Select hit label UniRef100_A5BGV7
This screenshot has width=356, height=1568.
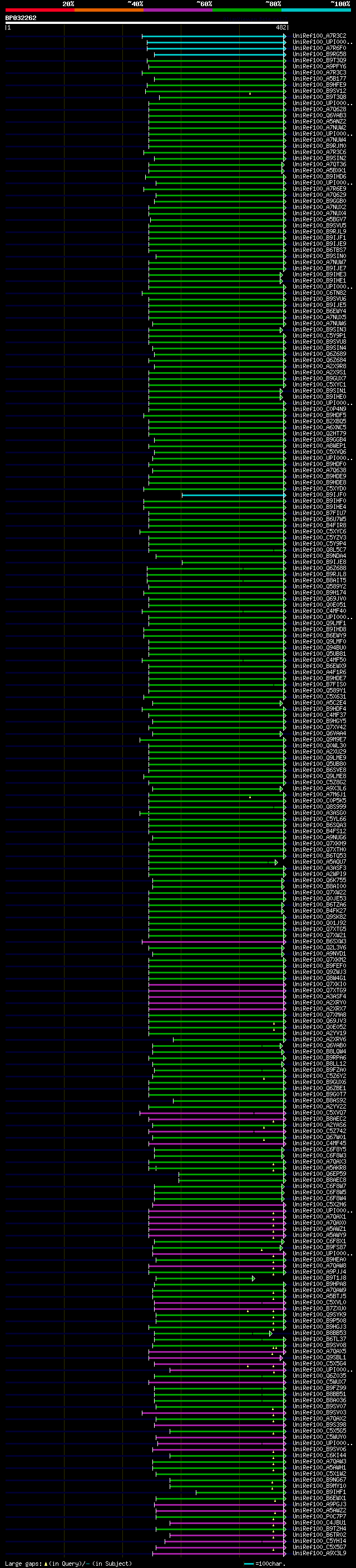click(319, 219)
